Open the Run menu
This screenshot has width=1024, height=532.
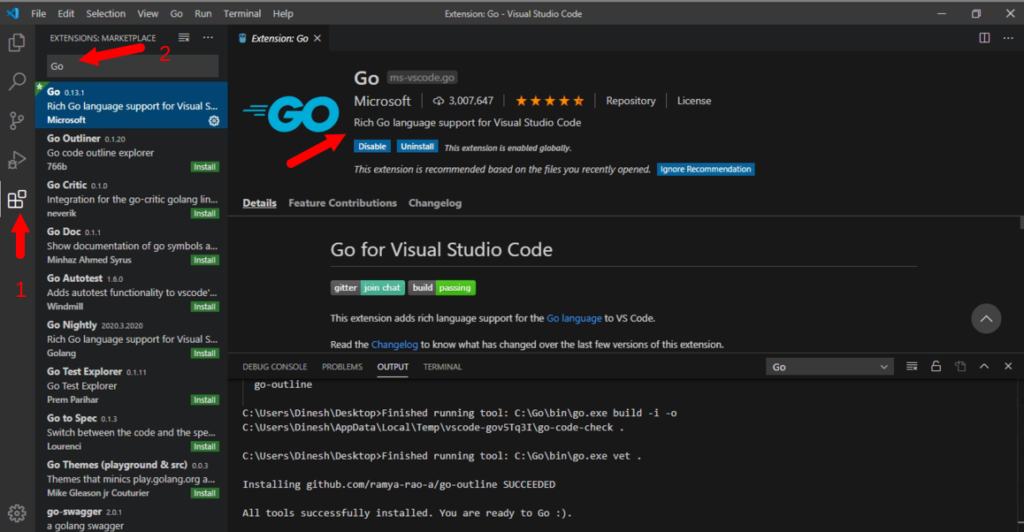[203, 13]
